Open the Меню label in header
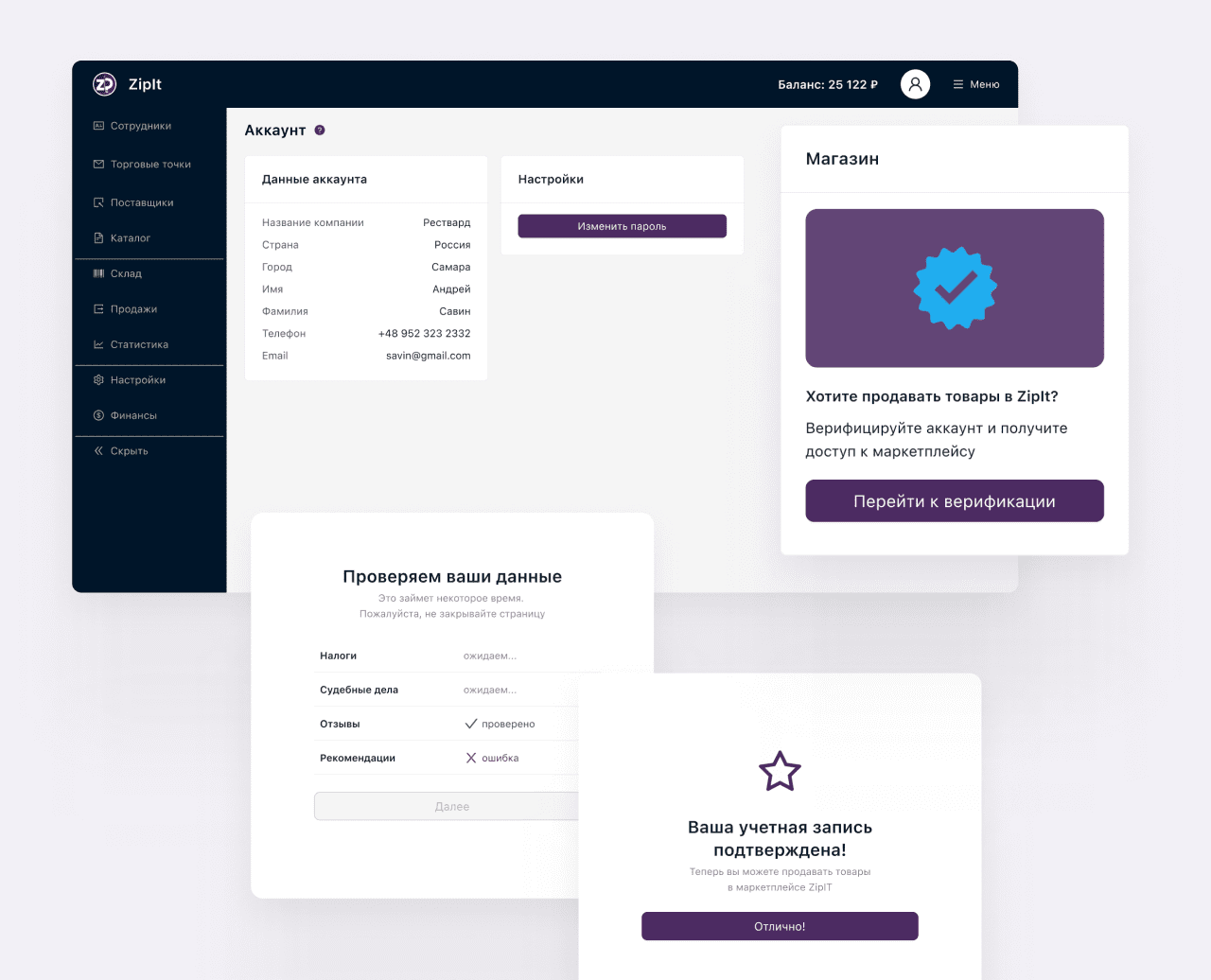Screen dimensions: 1211x980 coord(985,84)
